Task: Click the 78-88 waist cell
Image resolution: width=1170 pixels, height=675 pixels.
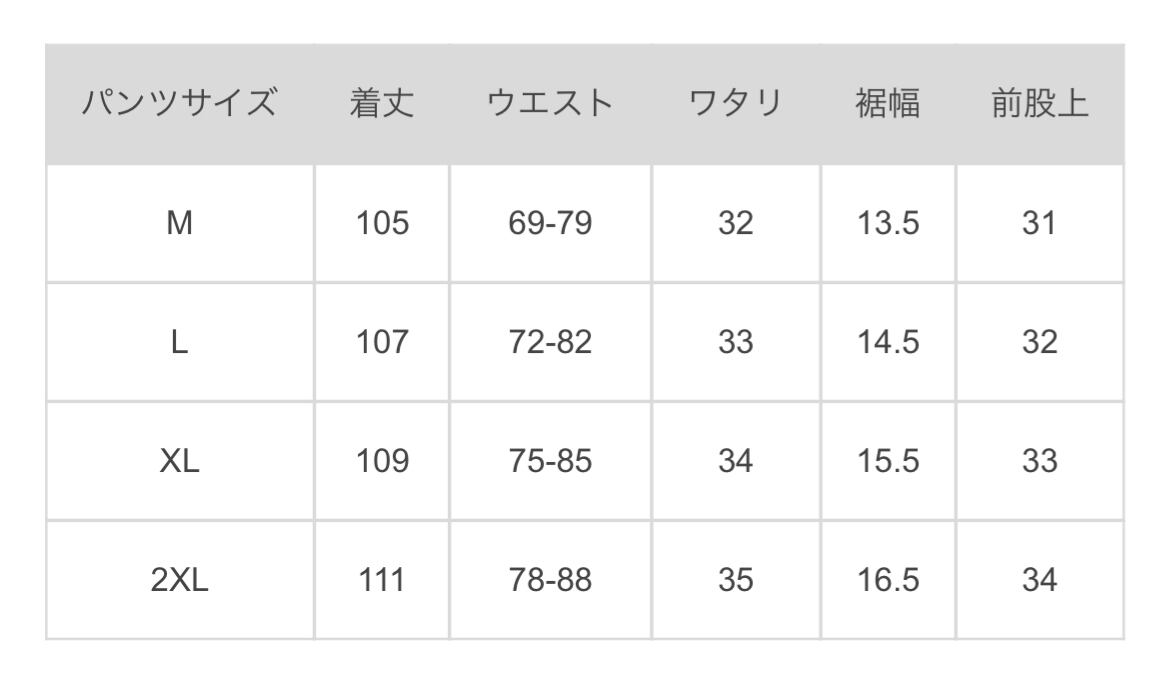Action: (550, 580)
